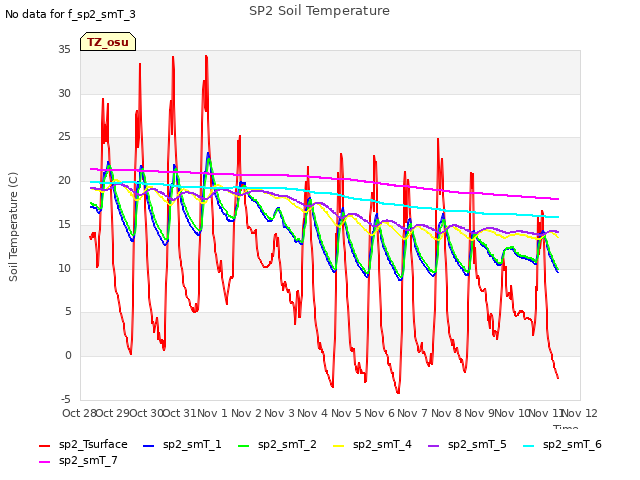
Task: Click the 0 y-axis tick label
Action: click(68, 356)
